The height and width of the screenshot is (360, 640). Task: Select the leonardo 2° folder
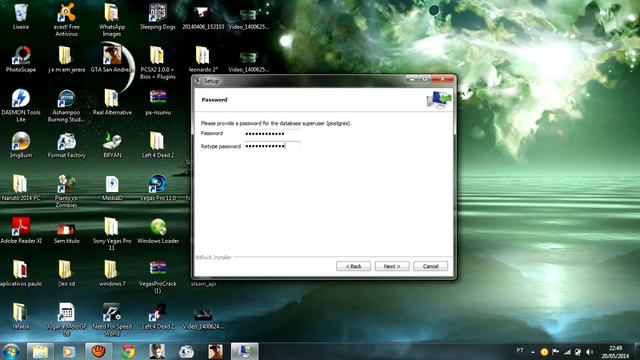coord(203,60)
